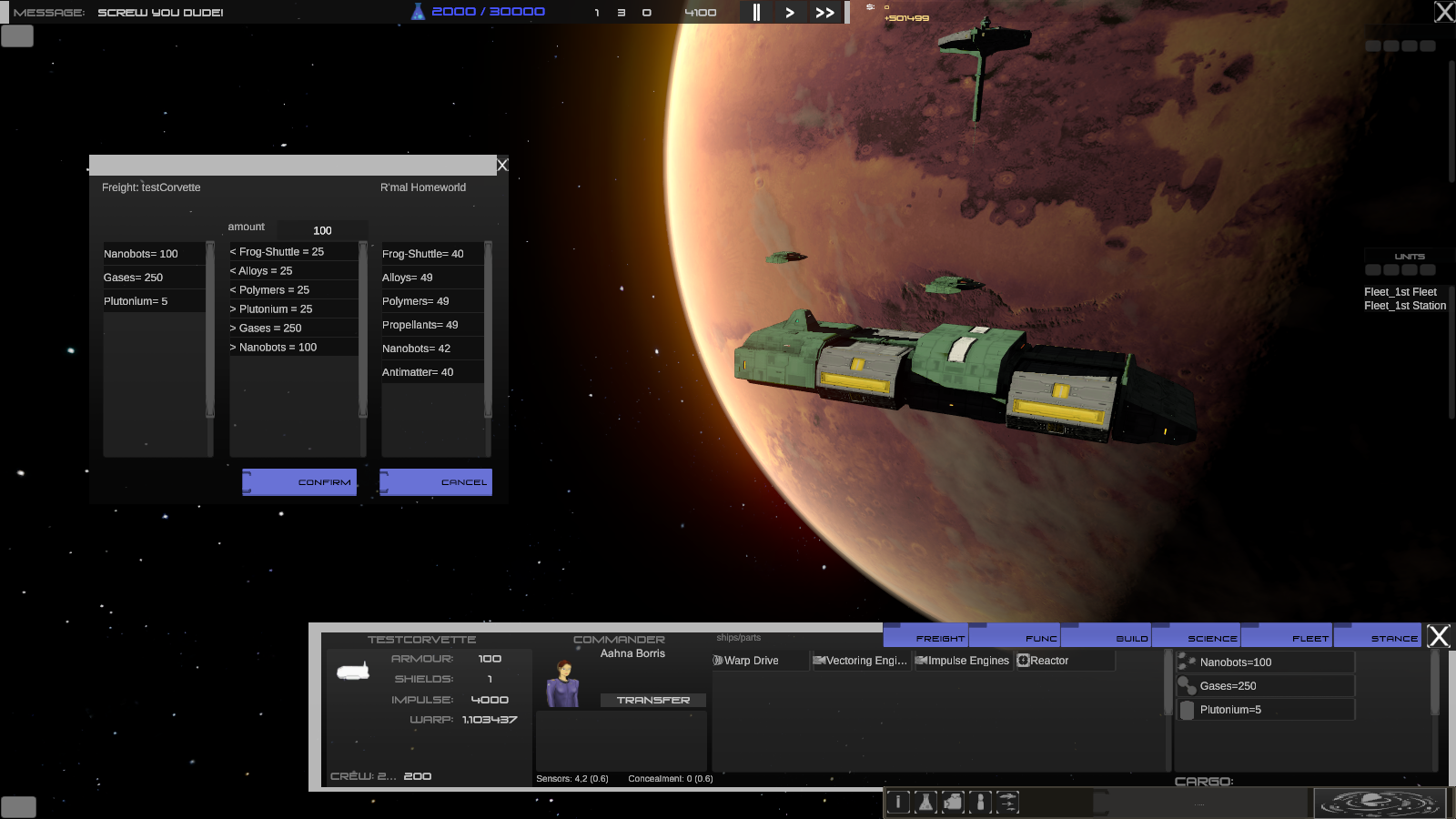Select the '> Gases = 250' transfer entry
This screenshot has width=1456, height=819.
pos(293,328)
